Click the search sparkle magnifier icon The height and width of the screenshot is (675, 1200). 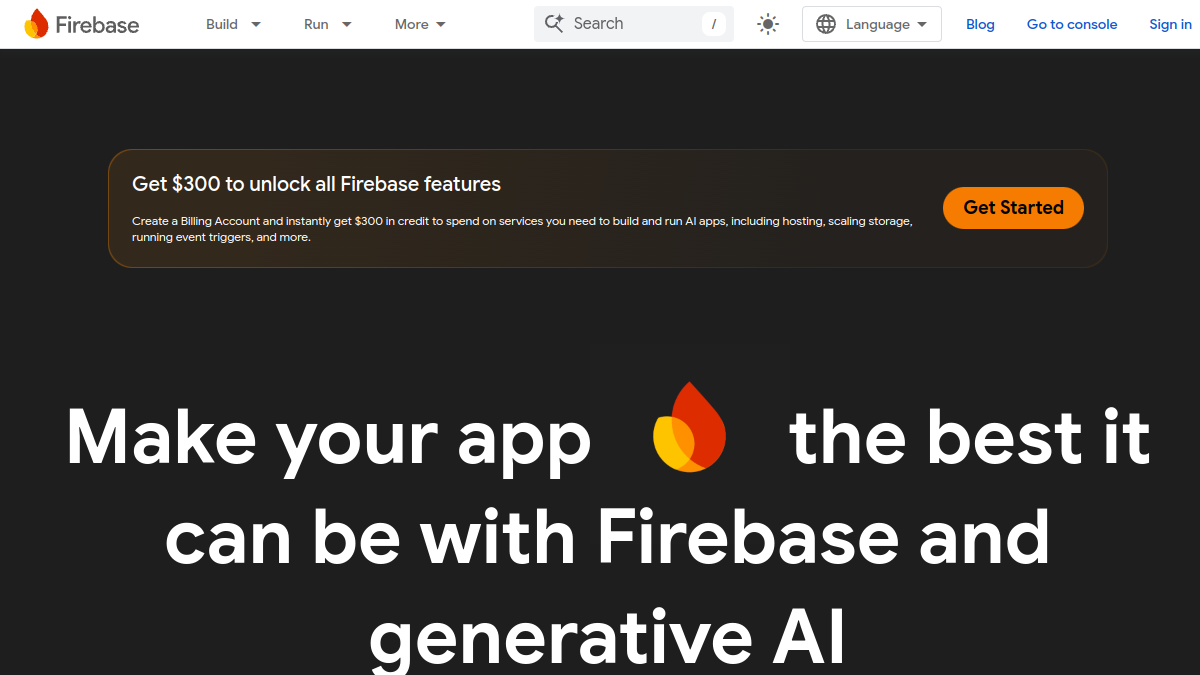click(x=554, y=23)
